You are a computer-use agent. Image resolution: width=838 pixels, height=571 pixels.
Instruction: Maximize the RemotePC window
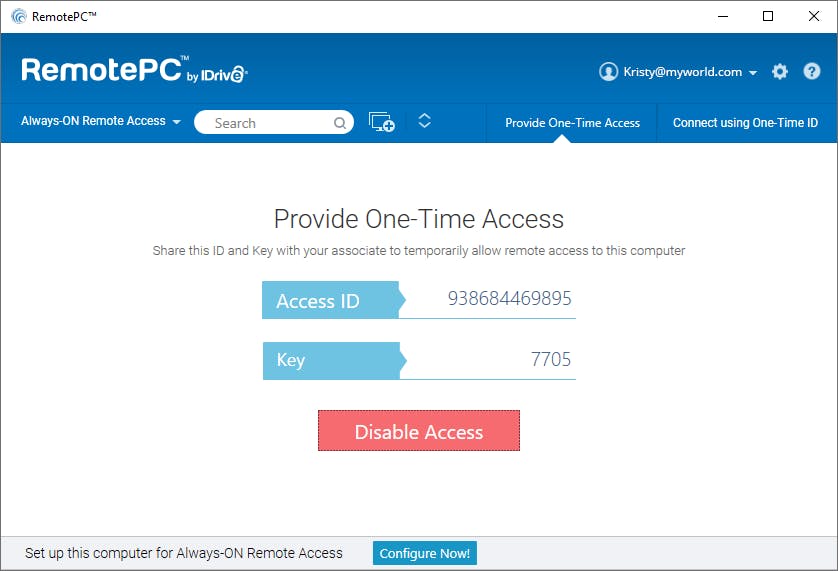[x=768, y=17]
